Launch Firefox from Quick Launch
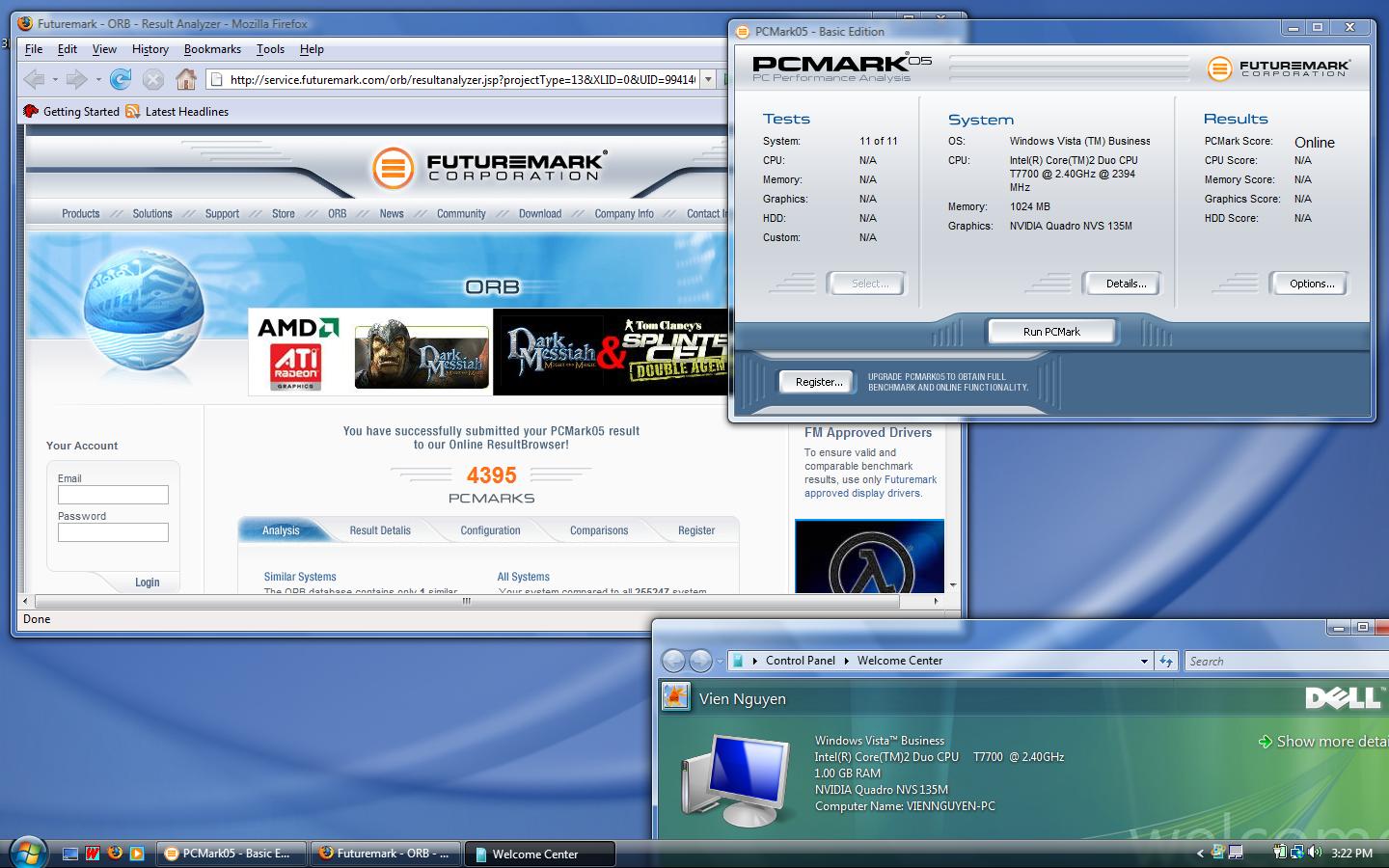The image size is (1389, 868). point(115,854)
